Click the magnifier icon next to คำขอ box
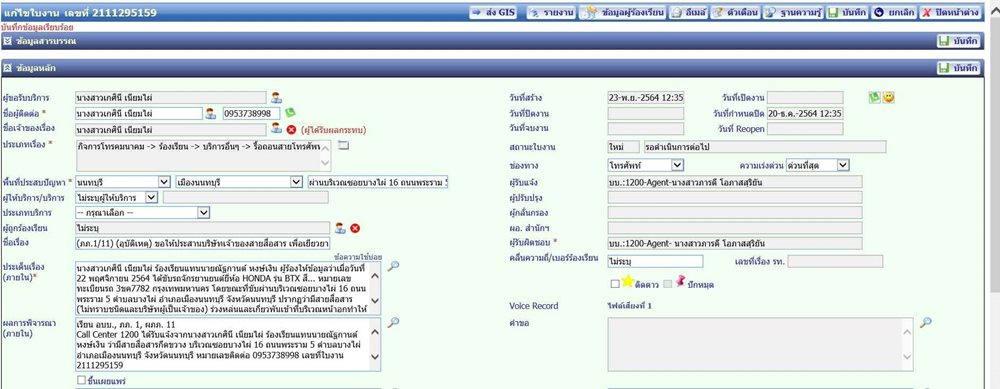Image resolution: width=1000 pixels, height=389 pixels. coord(925,323)
